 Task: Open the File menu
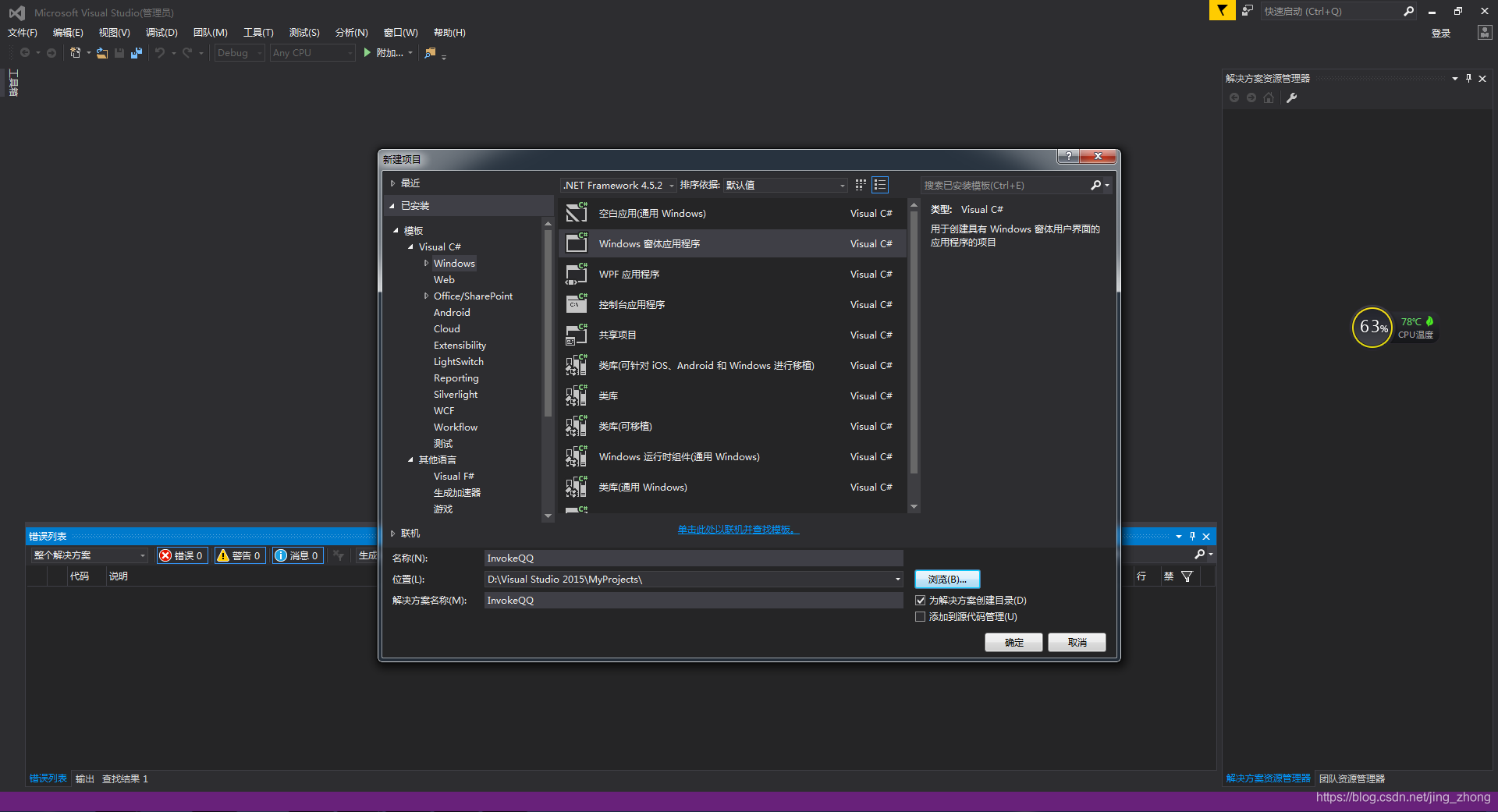point(23,33)
